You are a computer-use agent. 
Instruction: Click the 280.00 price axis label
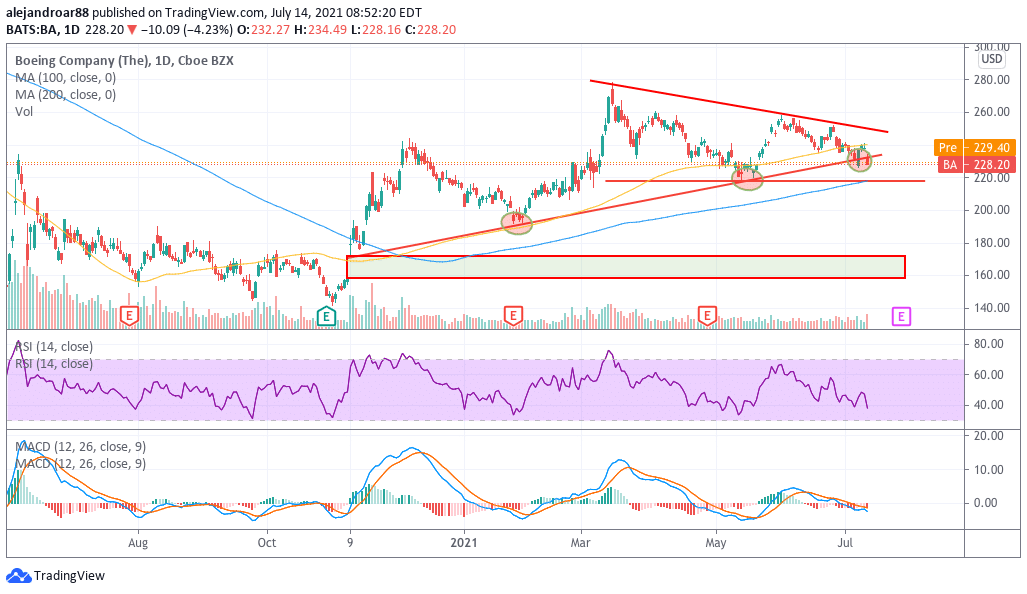click(991, 80)
